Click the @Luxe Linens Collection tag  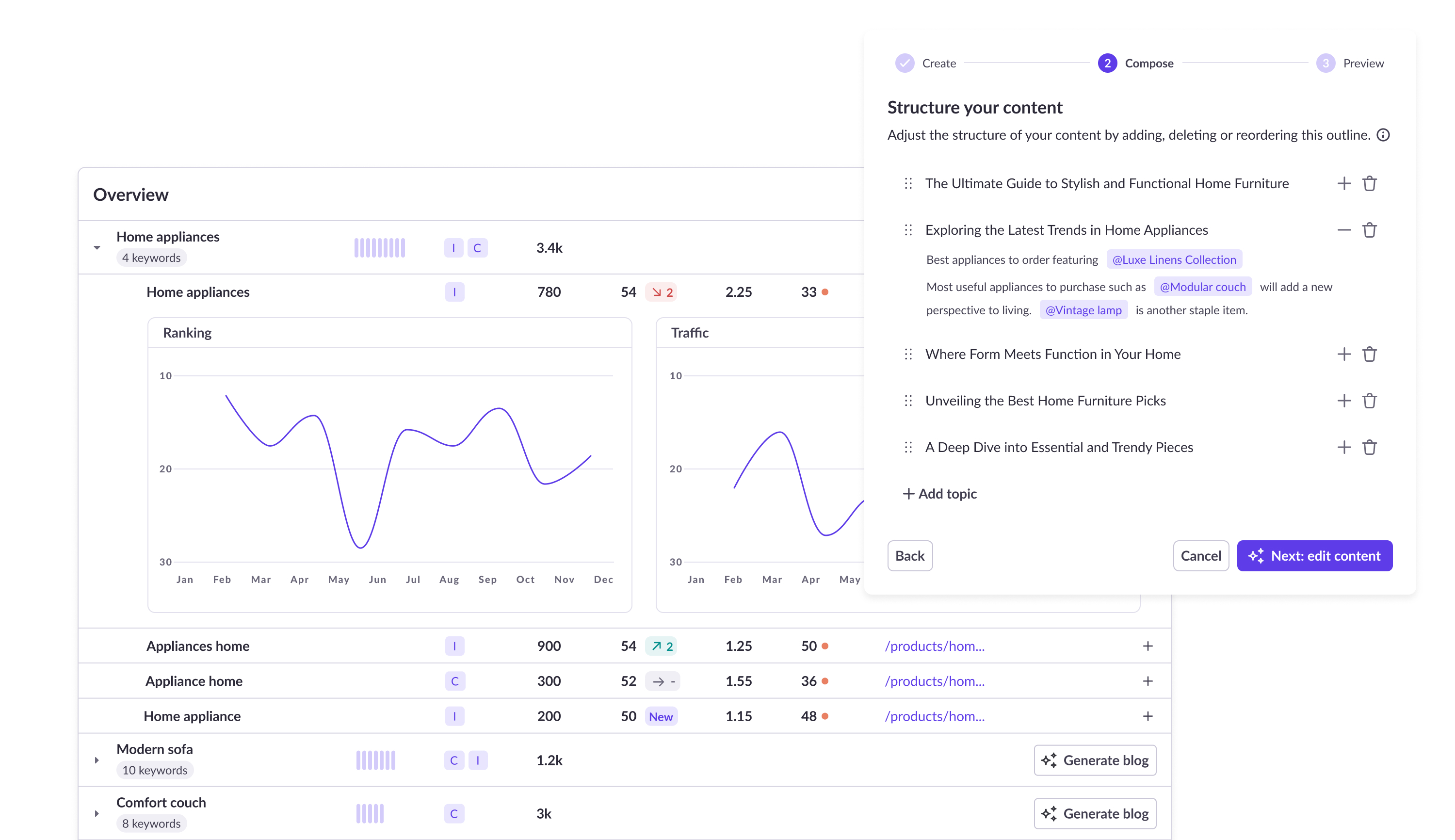click(1174, 259)
